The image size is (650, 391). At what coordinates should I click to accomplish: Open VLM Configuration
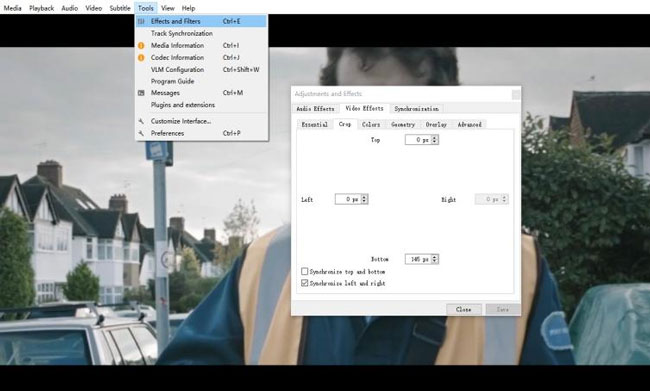[x=201, y=69]
